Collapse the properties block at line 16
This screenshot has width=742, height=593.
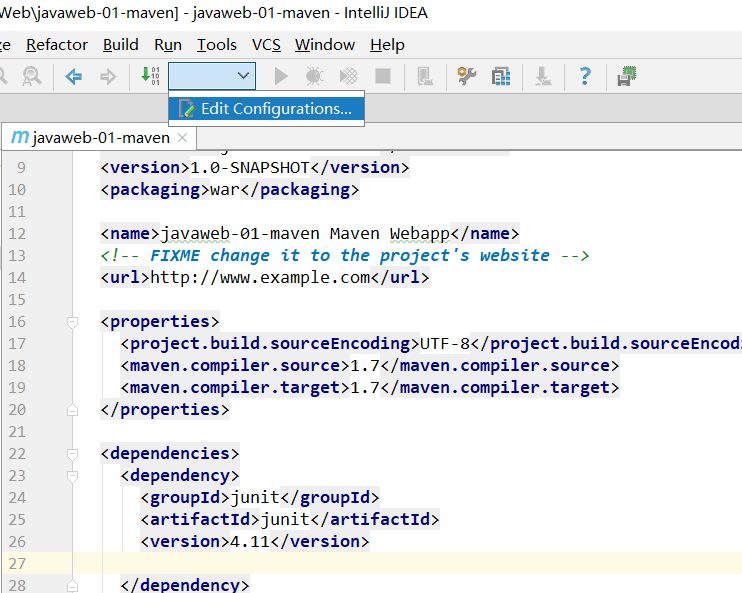coord(72,322)
